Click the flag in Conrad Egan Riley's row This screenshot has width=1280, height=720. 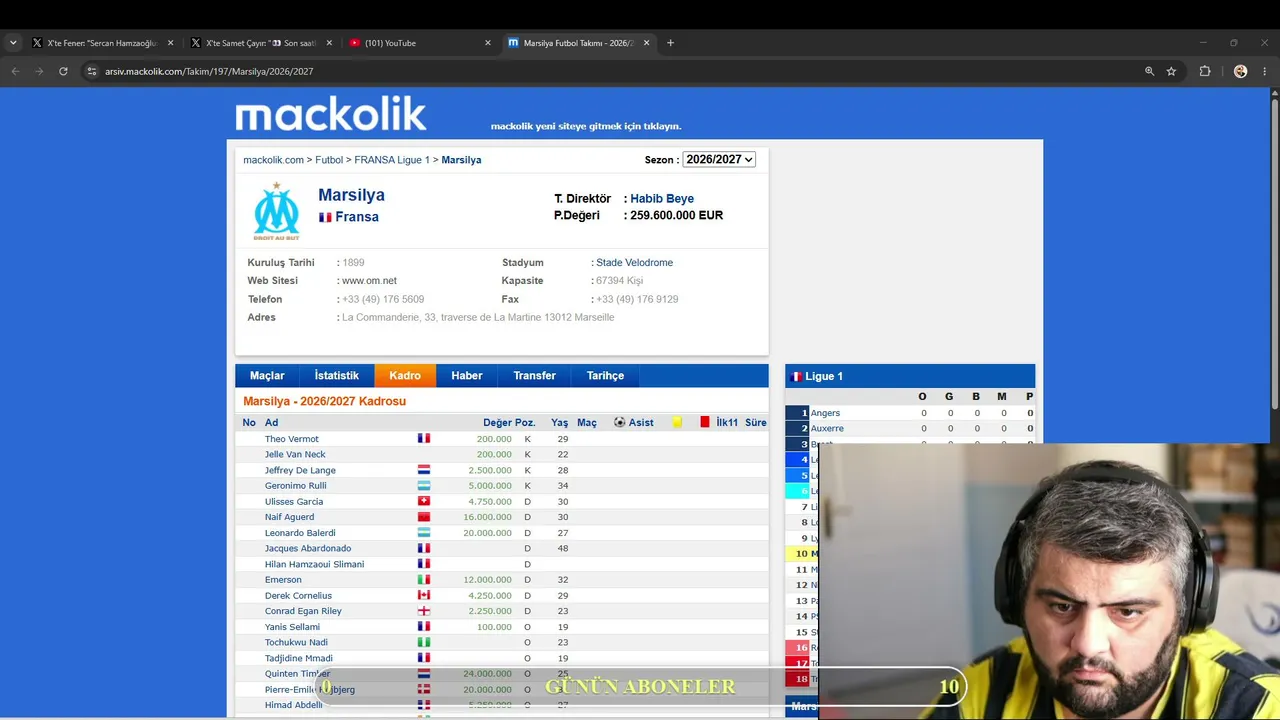tap(424, 611)
